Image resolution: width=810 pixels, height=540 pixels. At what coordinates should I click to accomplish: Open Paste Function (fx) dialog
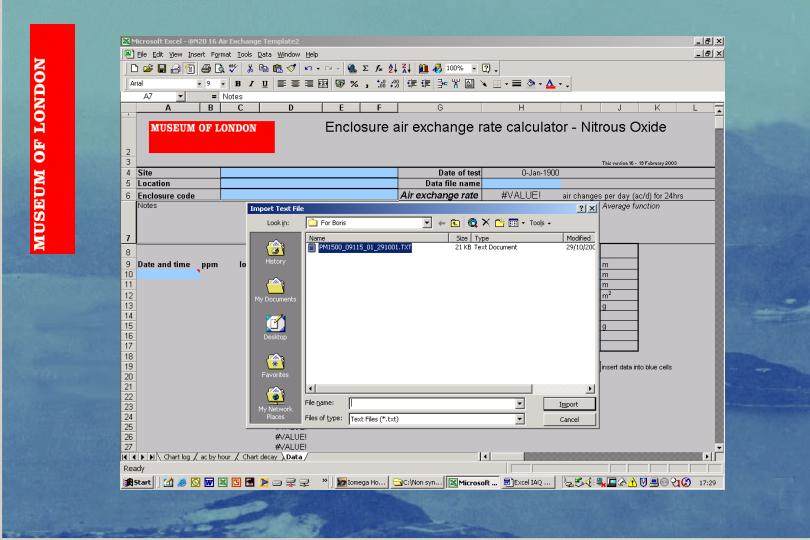click(379, 68)
